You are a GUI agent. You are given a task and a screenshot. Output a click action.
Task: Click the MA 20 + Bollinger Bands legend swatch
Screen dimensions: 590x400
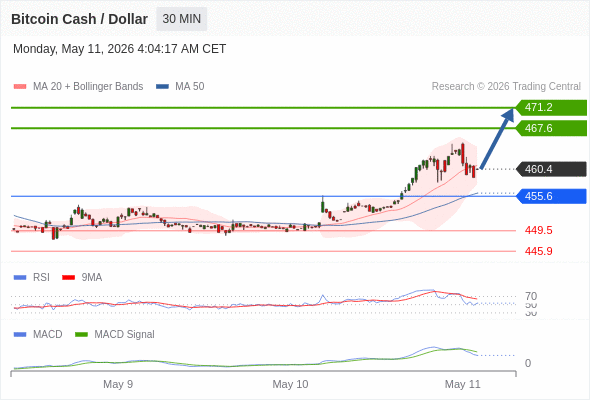coord(20,87)
